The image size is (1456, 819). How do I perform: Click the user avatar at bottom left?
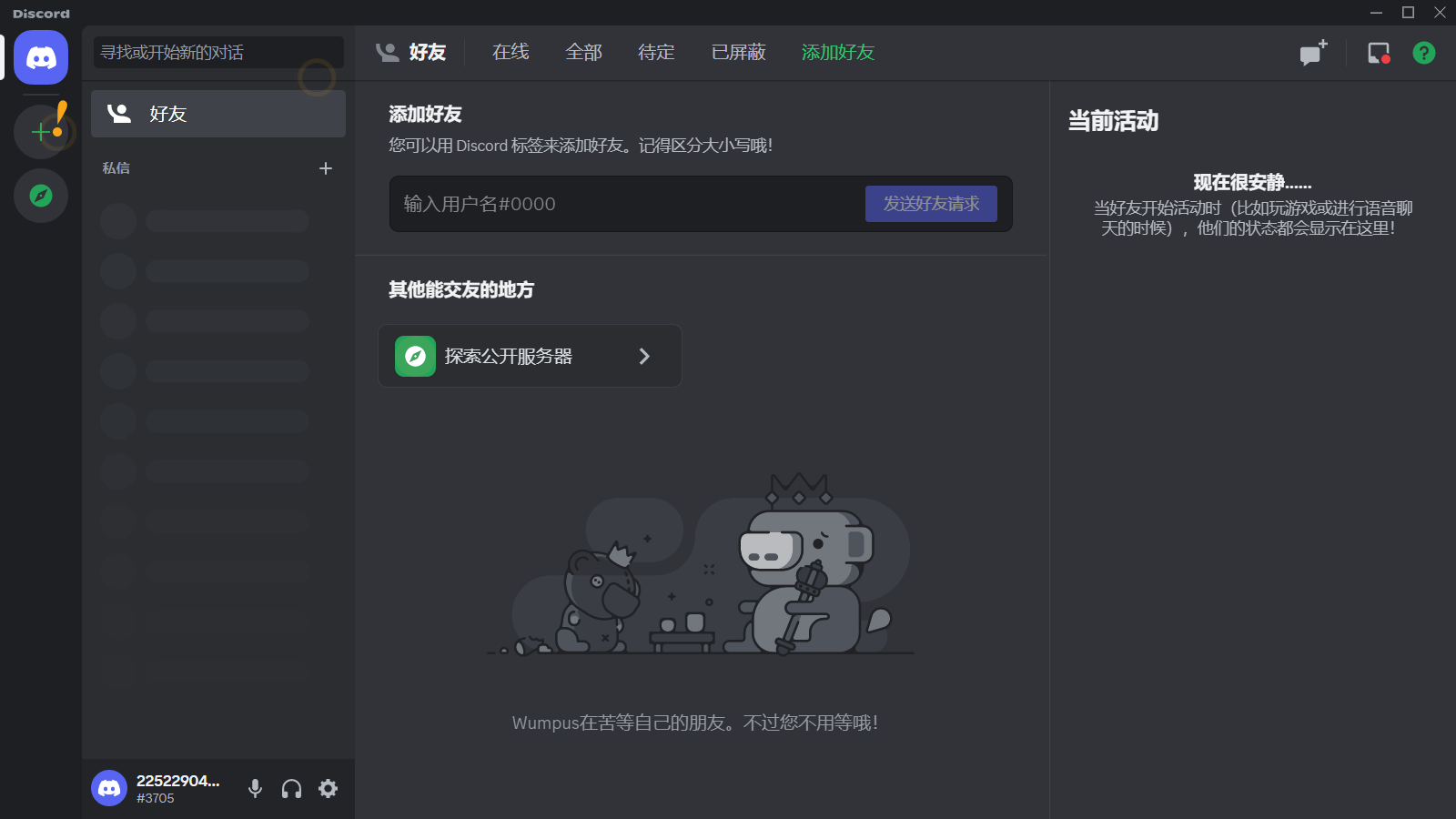(109, 788)
